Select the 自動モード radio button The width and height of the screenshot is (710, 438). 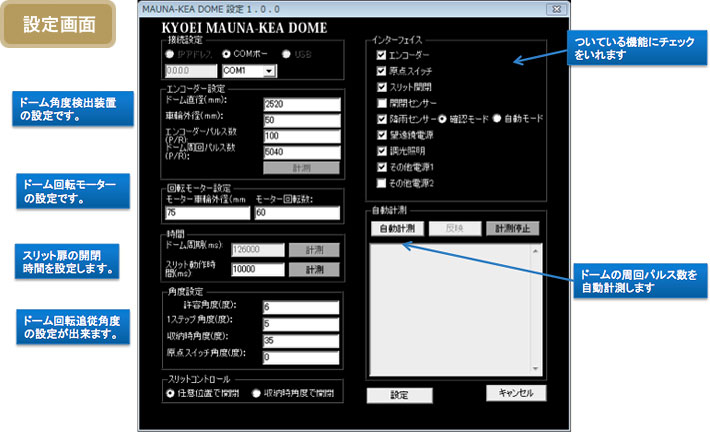497,119
